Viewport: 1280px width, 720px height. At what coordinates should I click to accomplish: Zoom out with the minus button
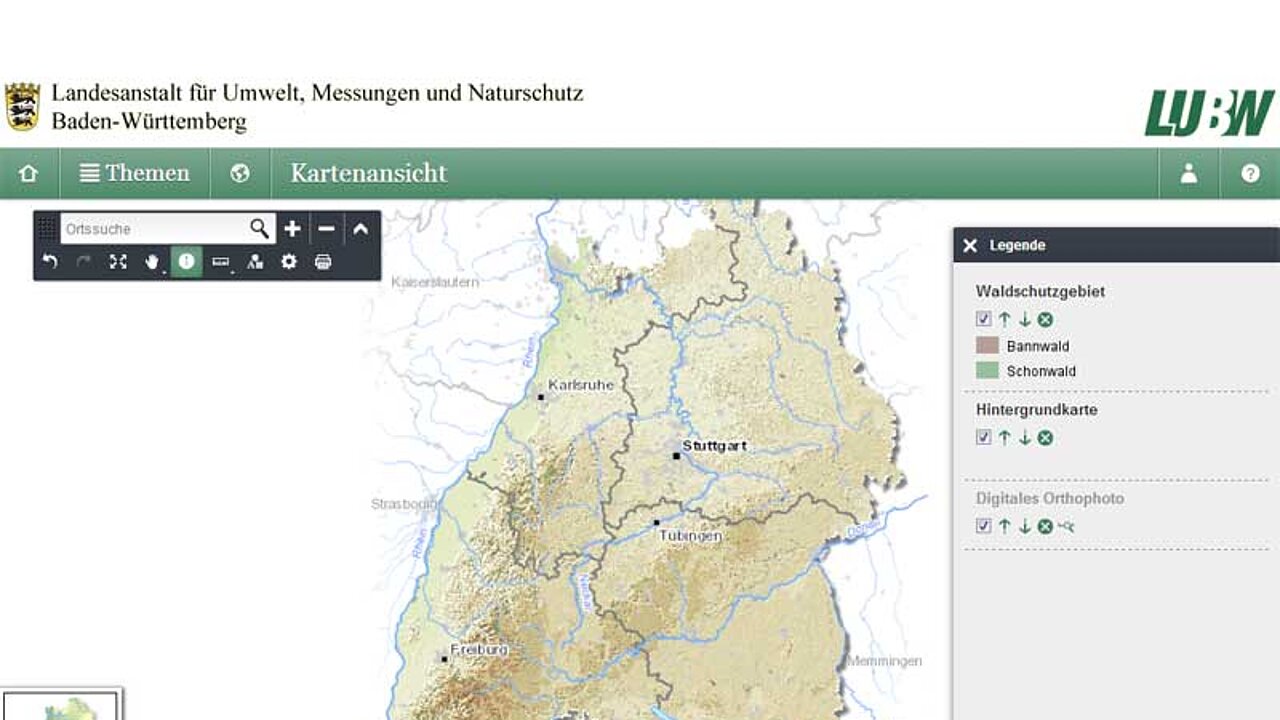click(326, 229)
